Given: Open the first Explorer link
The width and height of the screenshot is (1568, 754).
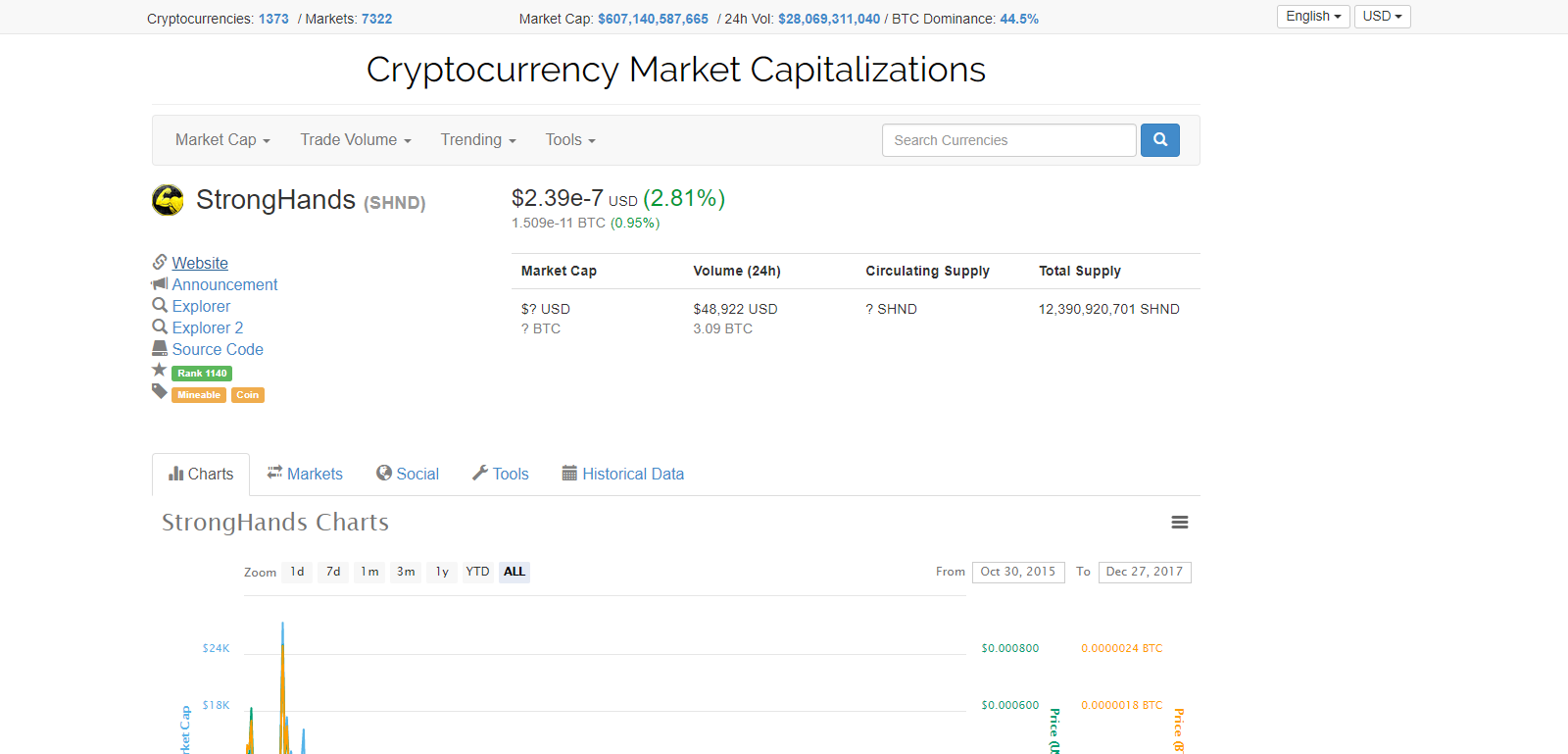Looking at the screenshot, I should (x=201, y=306).
